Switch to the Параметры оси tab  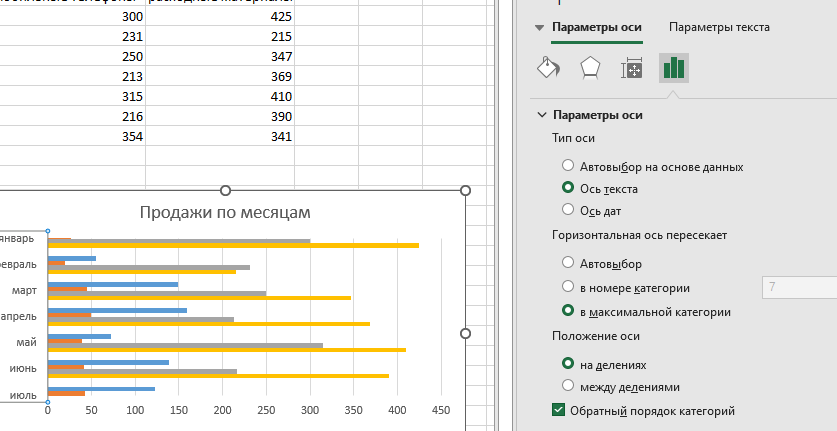coord(596,28)
